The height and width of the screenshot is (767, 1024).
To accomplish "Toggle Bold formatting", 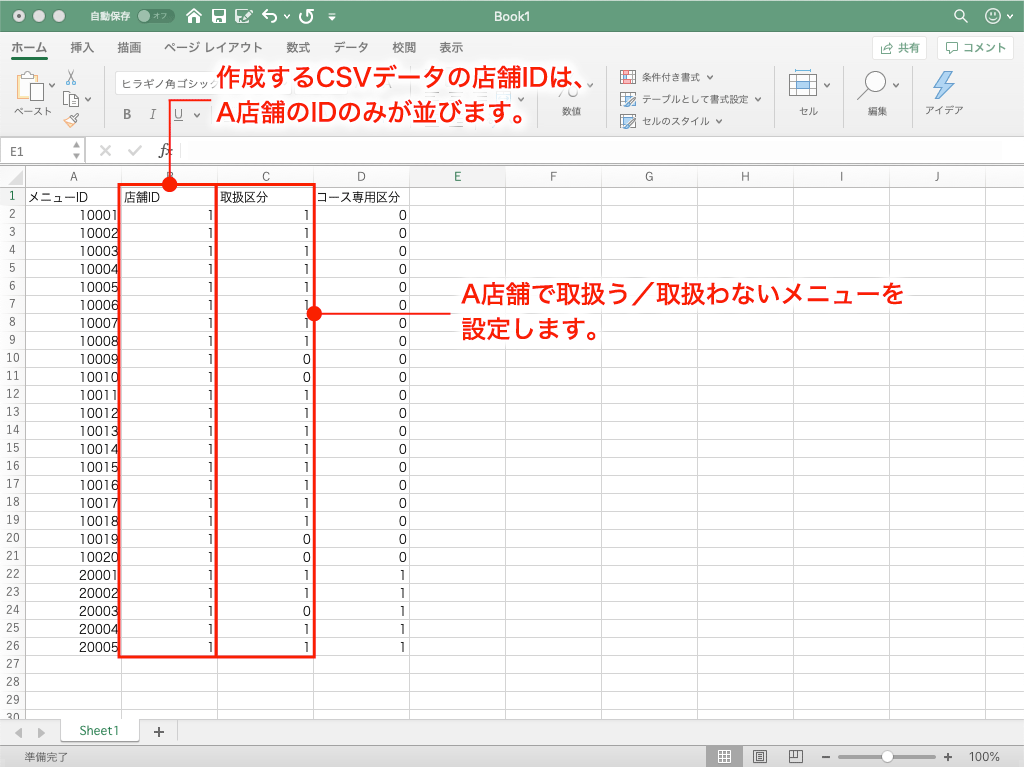I will [x=127, y=114].
